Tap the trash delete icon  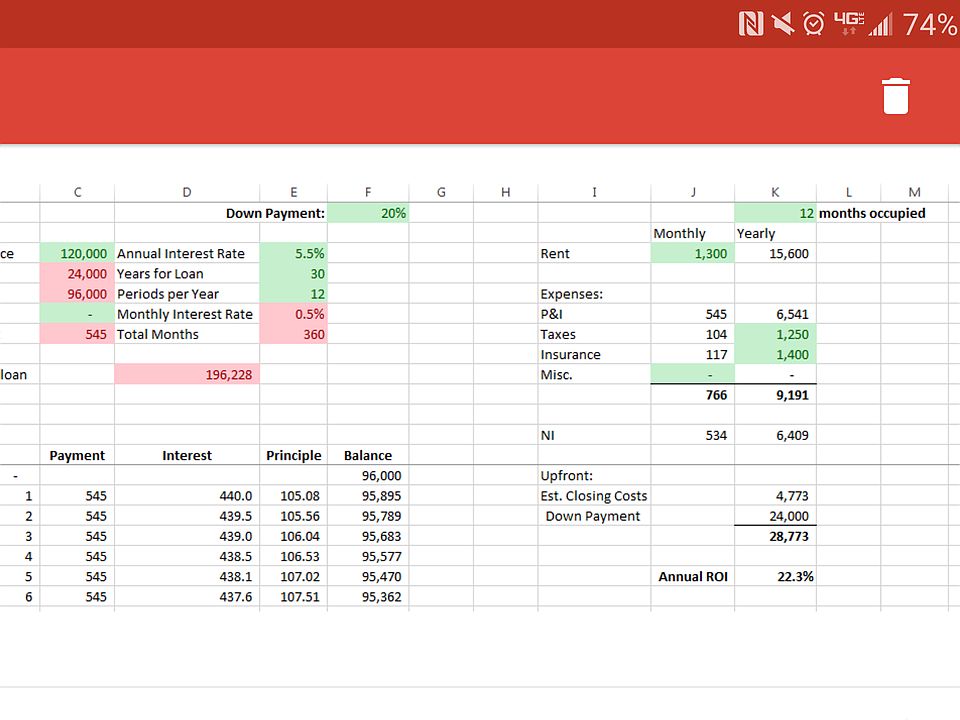click(896, 96)
